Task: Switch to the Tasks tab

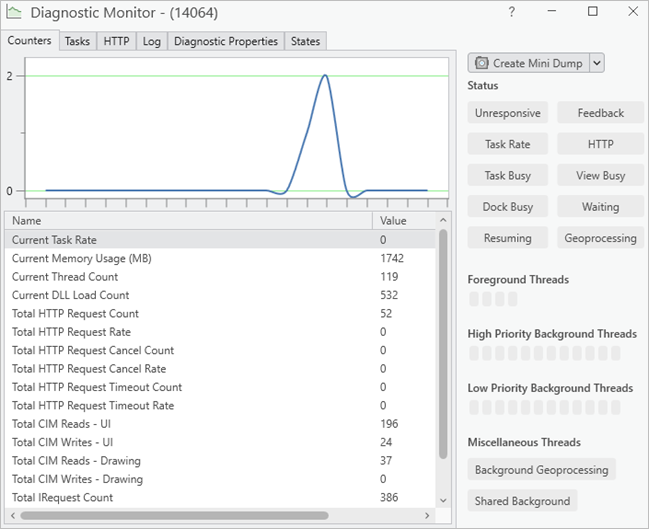Action: click(77, 41)
